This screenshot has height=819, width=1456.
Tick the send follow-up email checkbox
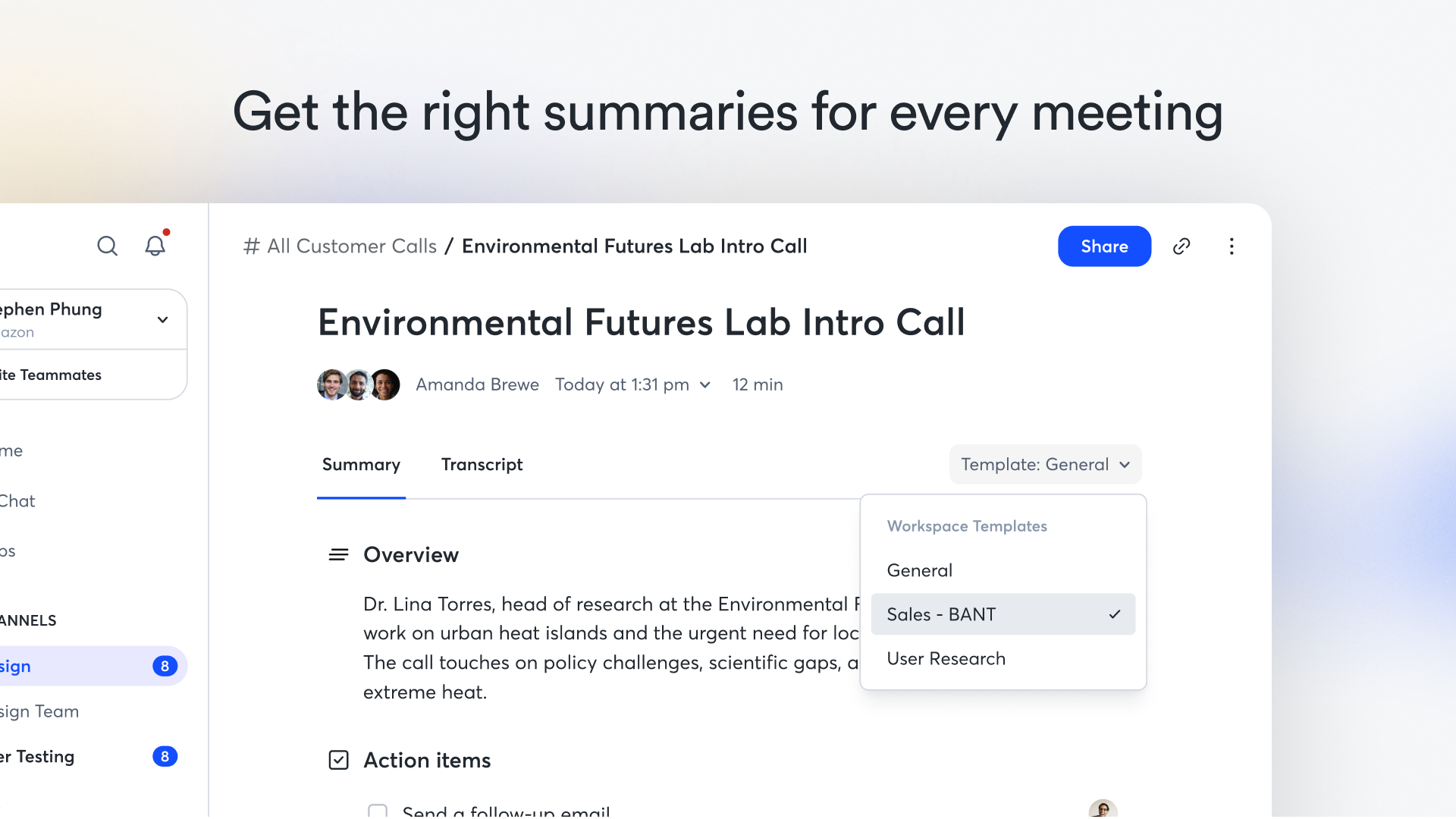tap(378, 811)
